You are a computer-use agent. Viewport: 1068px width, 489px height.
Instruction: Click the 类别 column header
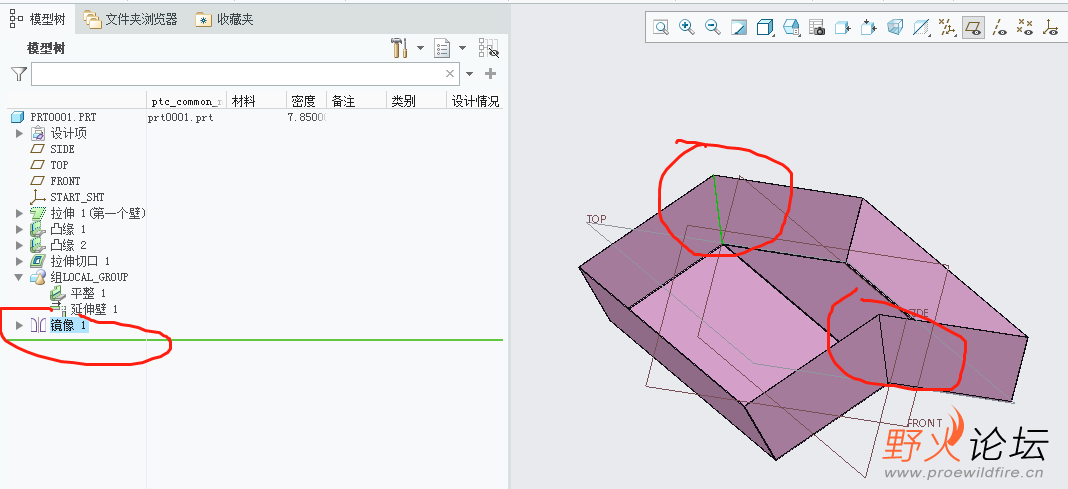416,101
